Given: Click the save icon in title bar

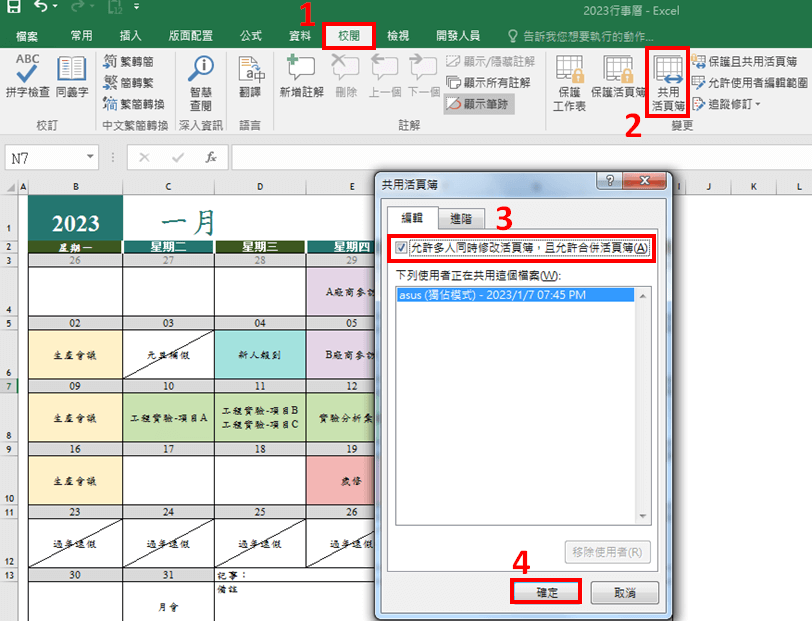Looking at the screenshot, I should pyautogui.click(x=15, y=8).
